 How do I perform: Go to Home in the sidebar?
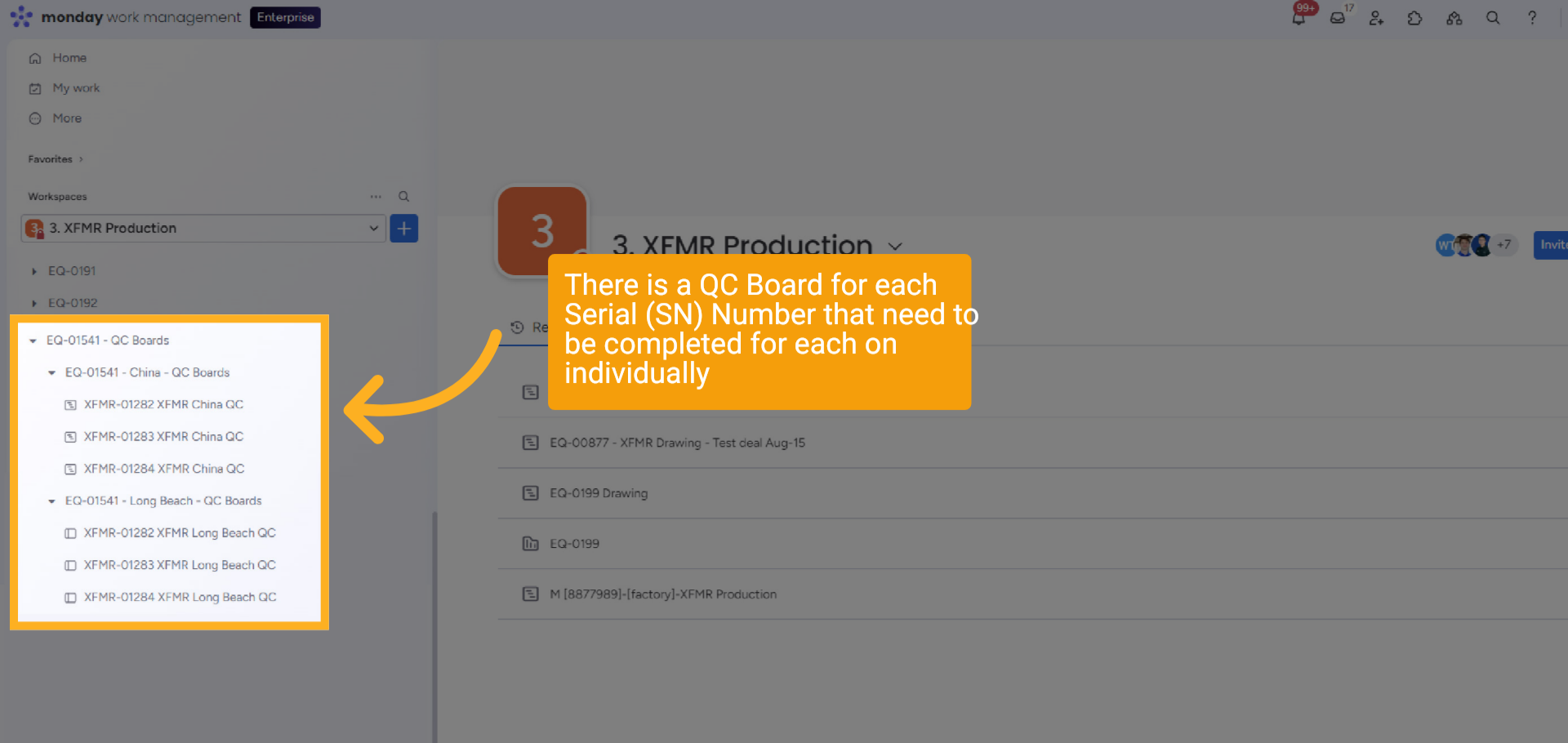pos(69,58)
